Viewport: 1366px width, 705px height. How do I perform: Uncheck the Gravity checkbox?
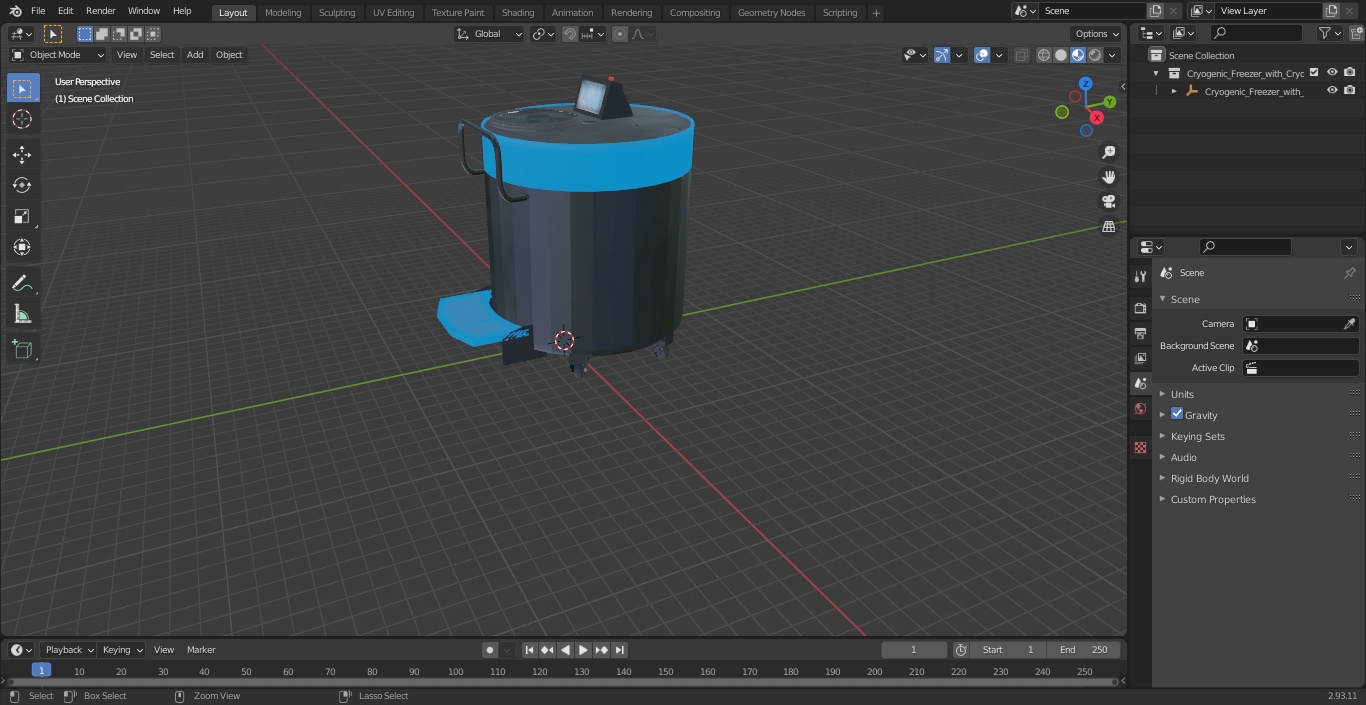coord(1177,414)
